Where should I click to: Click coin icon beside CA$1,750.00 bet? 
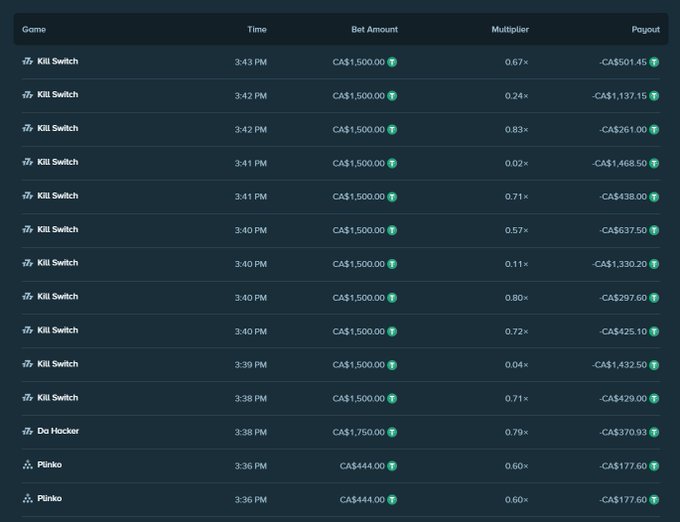point(392,432)
